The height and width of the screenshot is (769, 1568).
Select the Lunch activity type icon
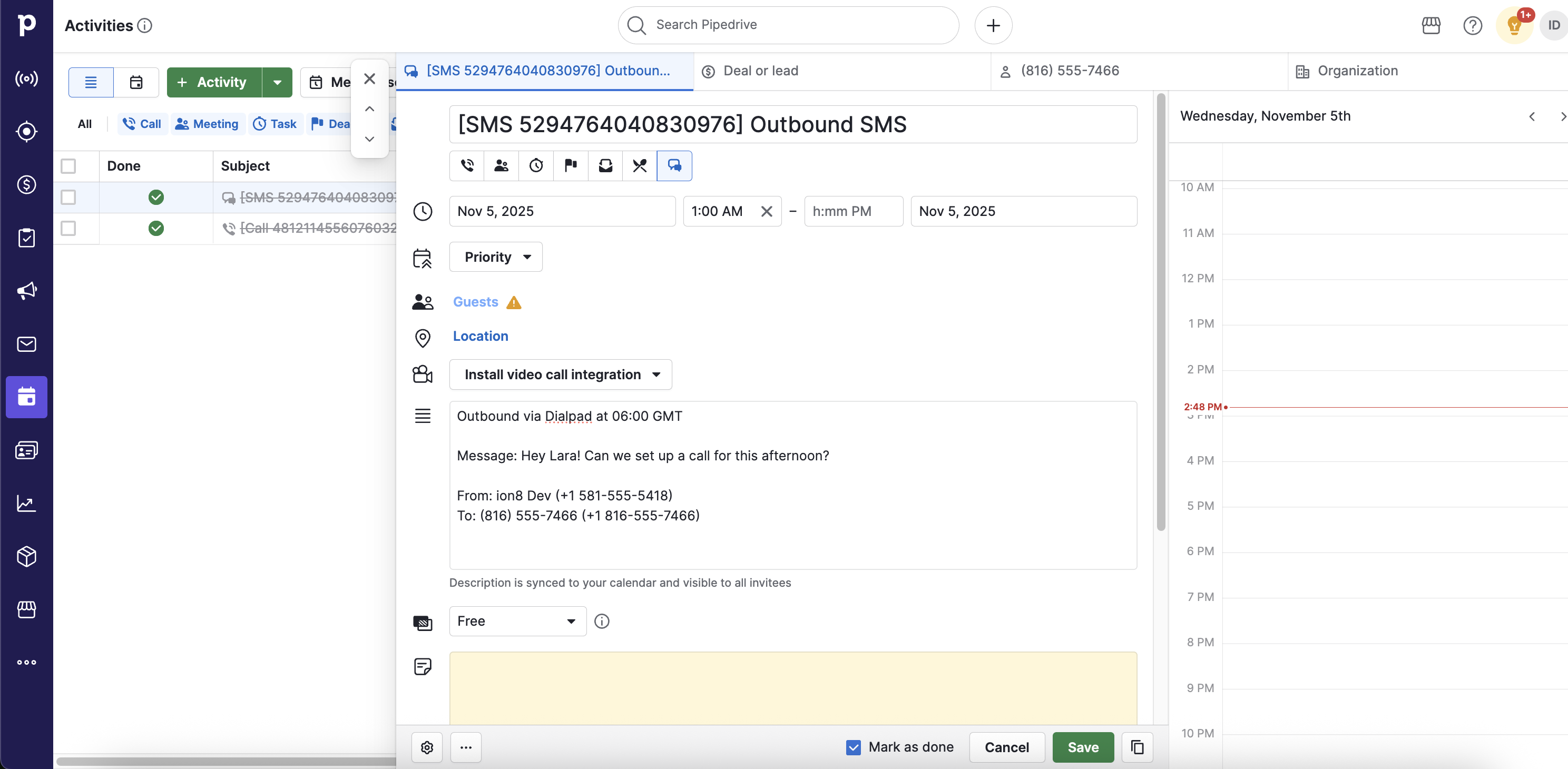pos(639,165)
